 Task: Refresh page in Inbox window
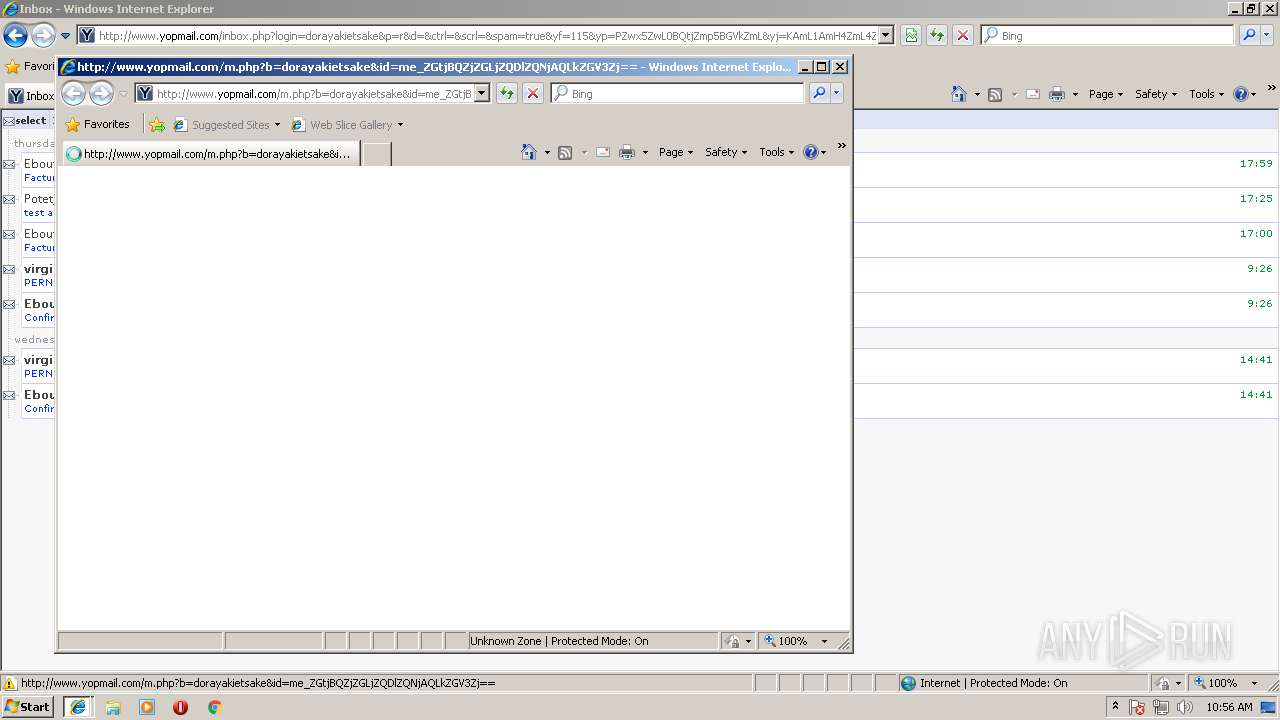(x=937, y=35)
